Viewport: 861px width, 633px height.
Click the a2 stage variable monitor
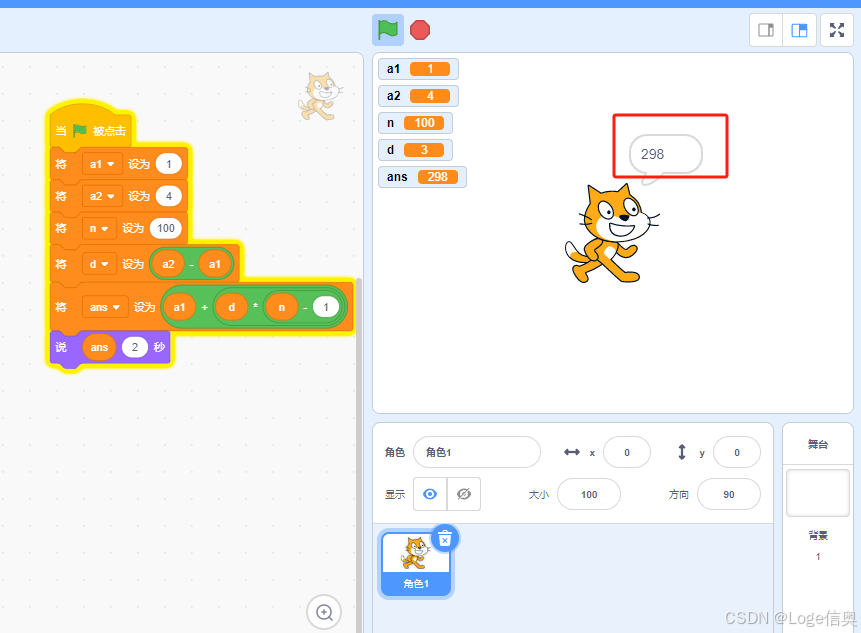[418, 96]
